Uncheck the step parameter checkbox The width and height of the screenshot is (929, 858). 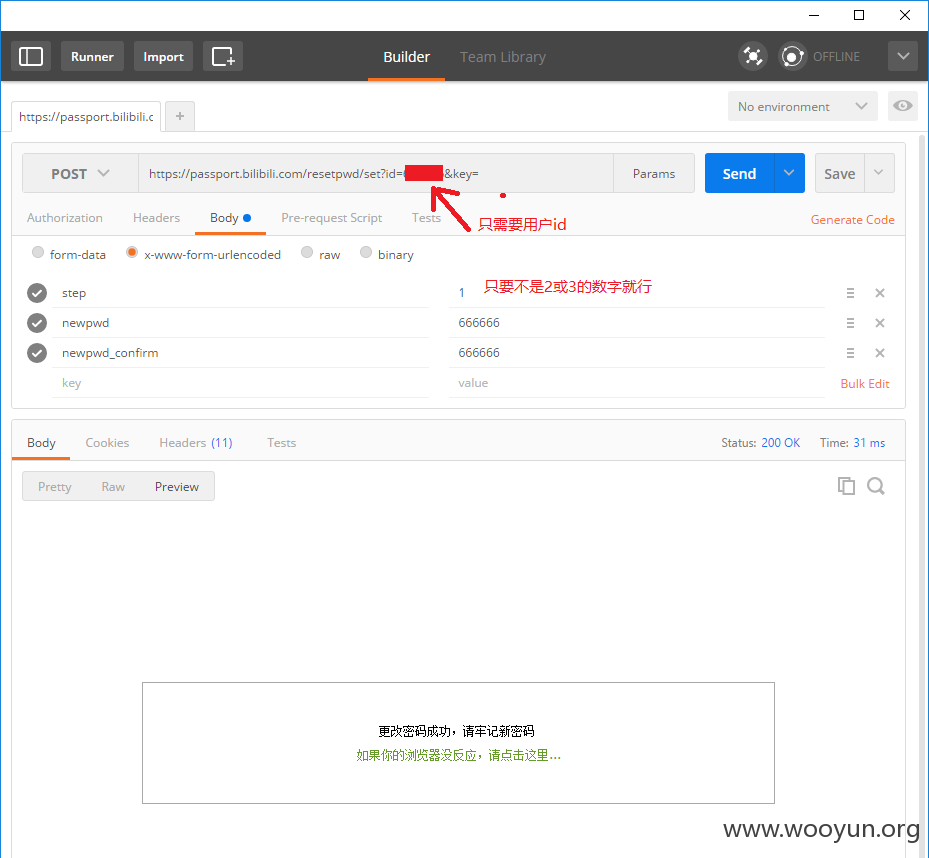(37, 293)
